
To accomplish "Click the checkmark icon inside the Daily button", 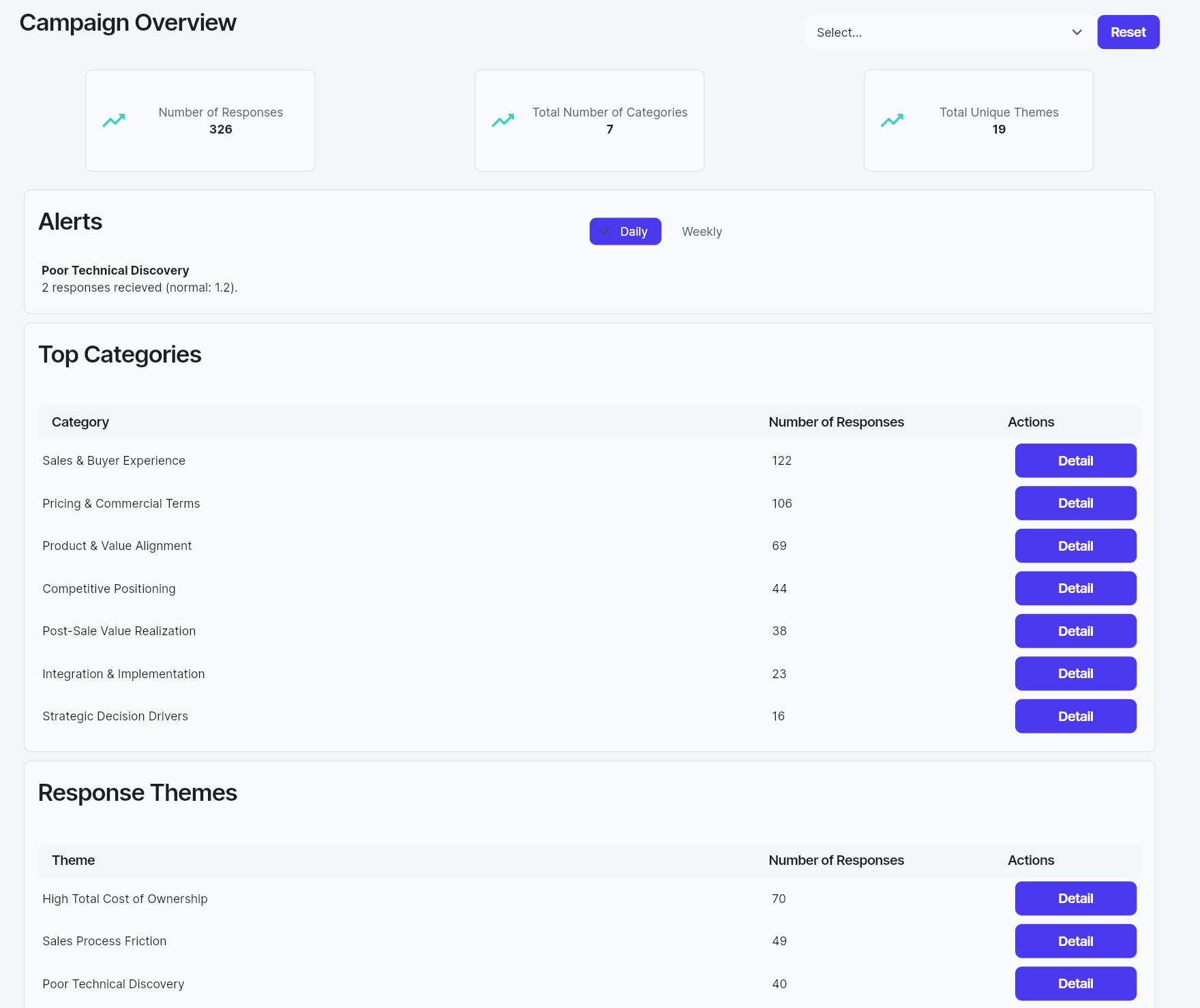I will (605, 231).
